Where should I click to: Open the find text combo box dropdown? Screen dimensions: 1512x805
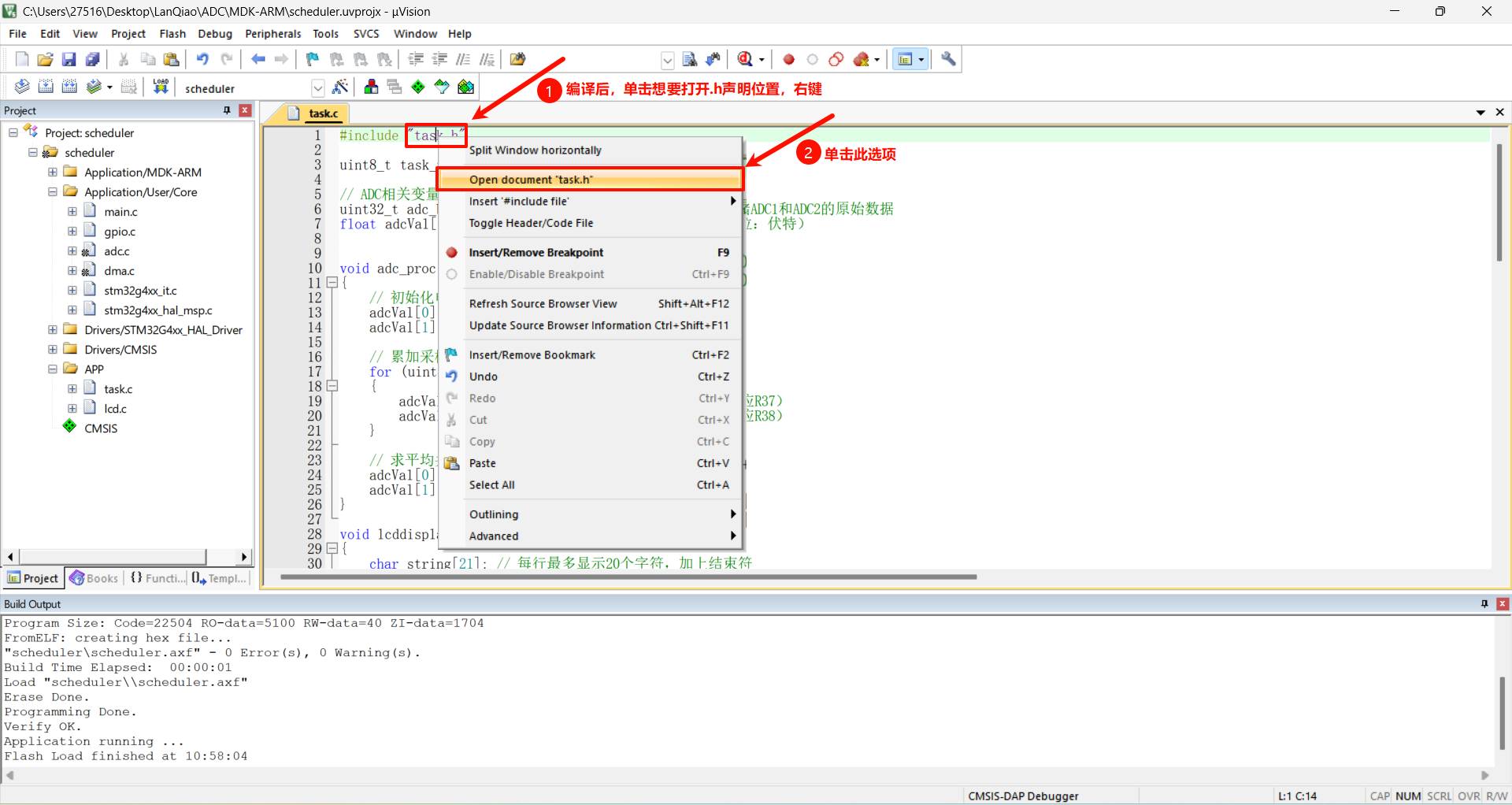[x=667, y=60]
